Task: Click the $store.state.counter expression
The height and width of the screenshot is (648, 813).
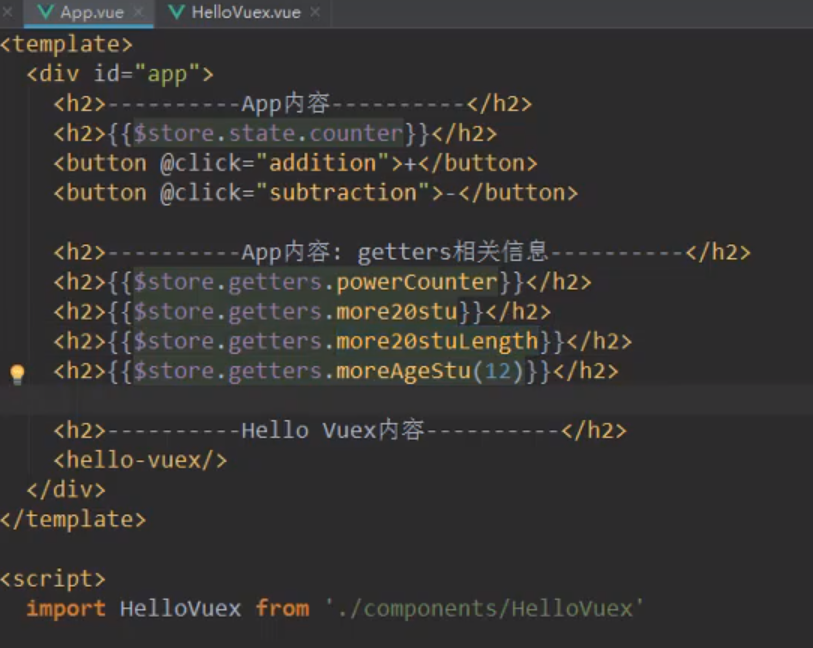Action: point(268,134)
